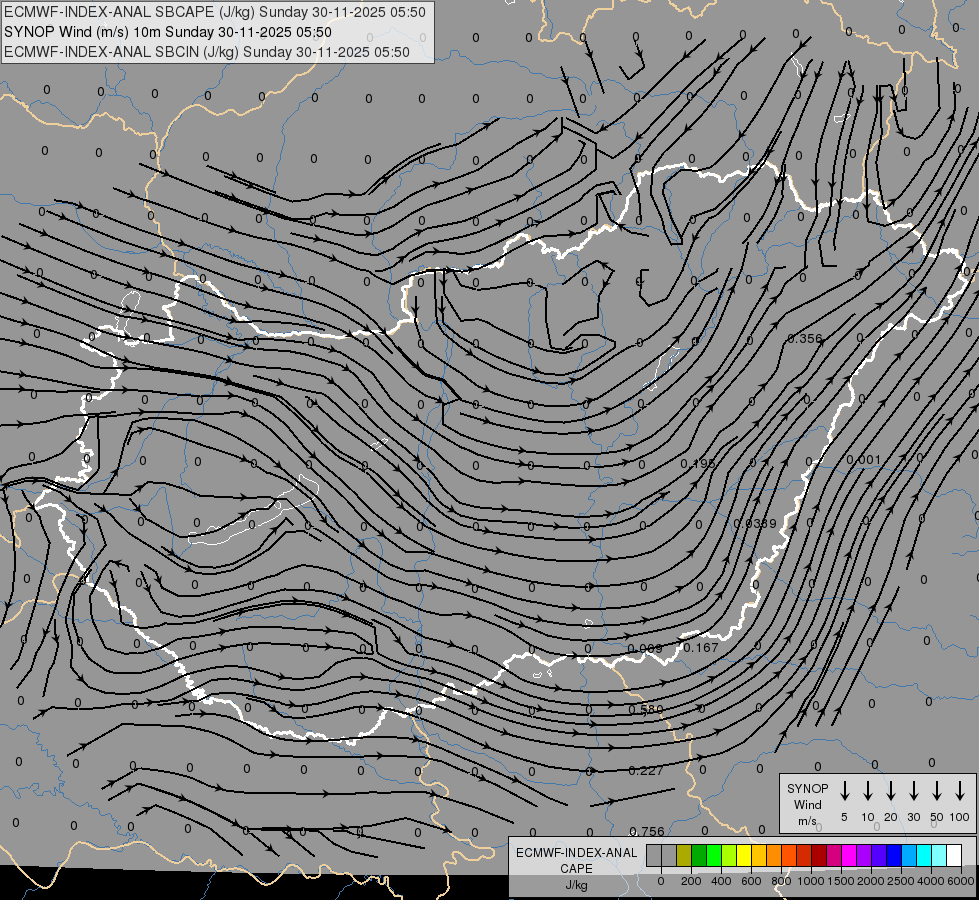
Task: Click the orange-red swatch right of the 800 tick
Action: click(789, 855)
